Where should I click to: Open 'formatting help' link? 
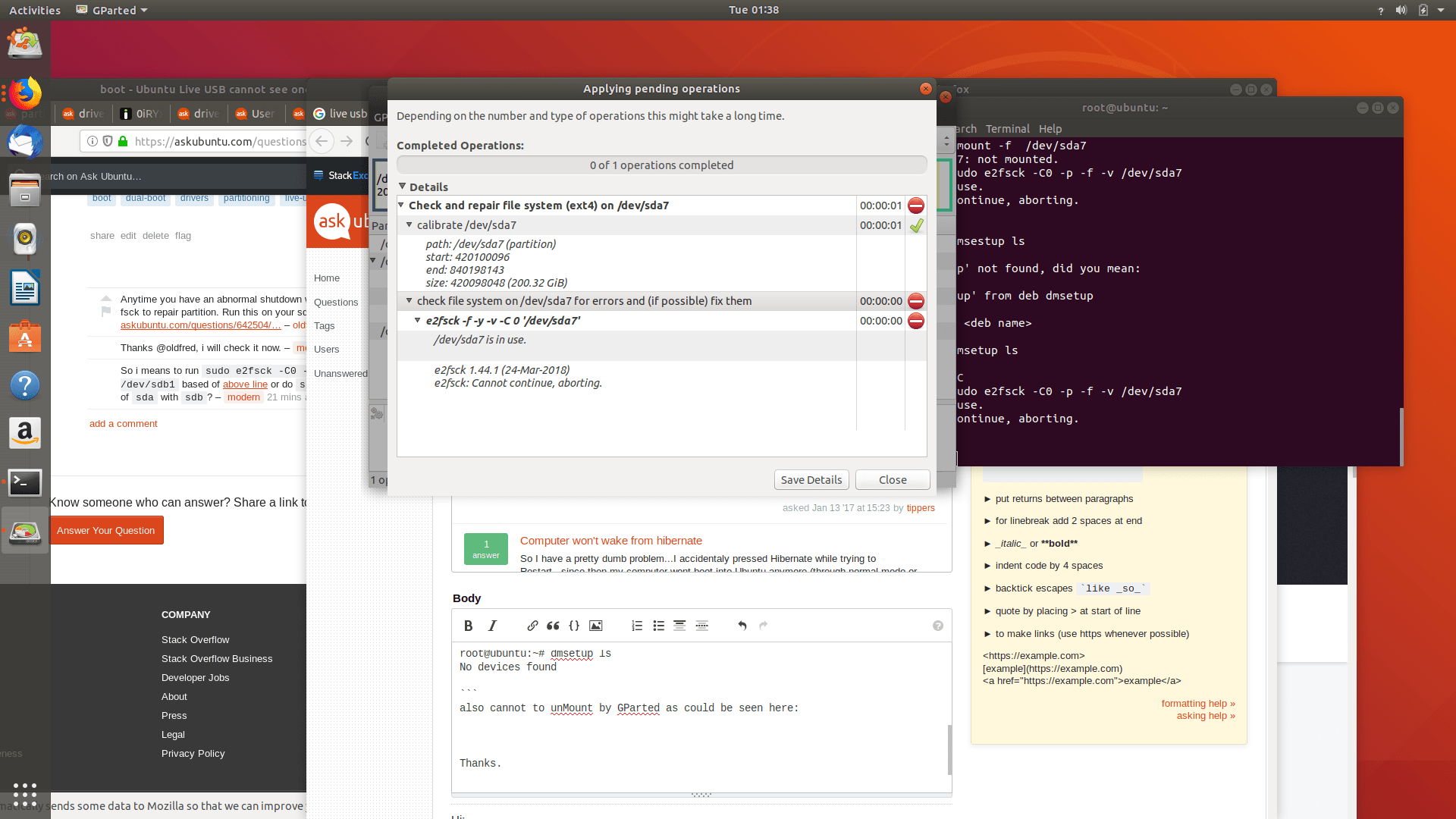(1198, 703)
